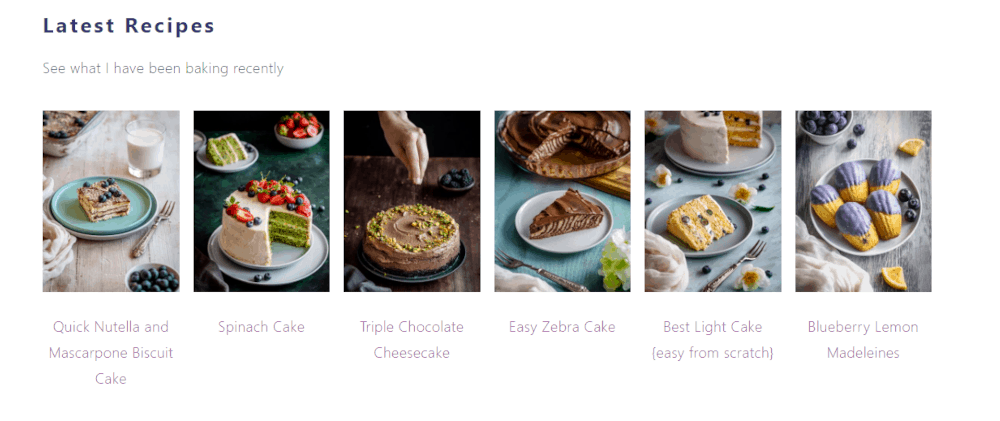This screenshot has height=421, width=1000.
Task: Select the Easy Zebra Cake picture
Action: pyautogui.click(x=562, y=201)
